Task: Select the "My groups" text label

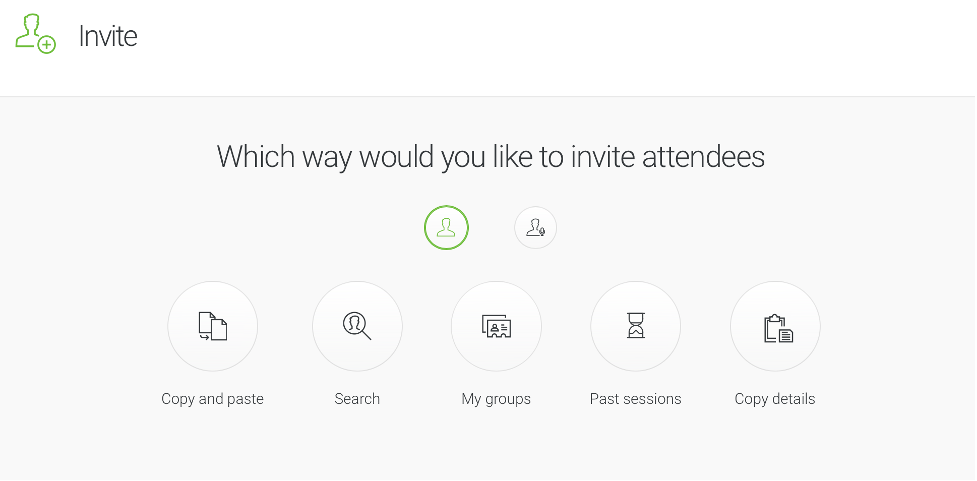Action: 496,399
